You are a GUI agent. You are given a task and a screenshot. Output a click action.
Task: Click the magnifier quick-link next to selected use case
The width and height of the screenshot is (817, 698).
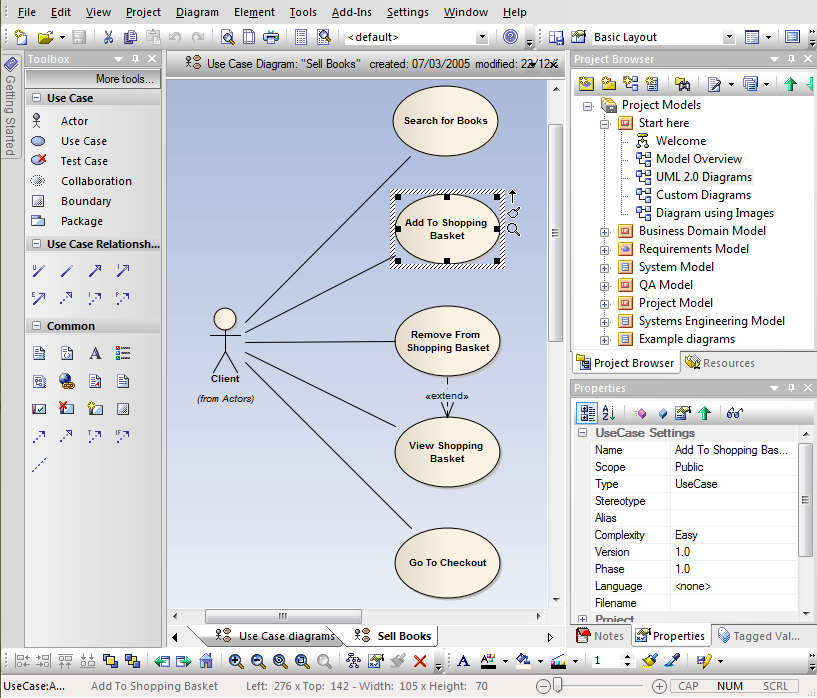click(x=514, y=229)
